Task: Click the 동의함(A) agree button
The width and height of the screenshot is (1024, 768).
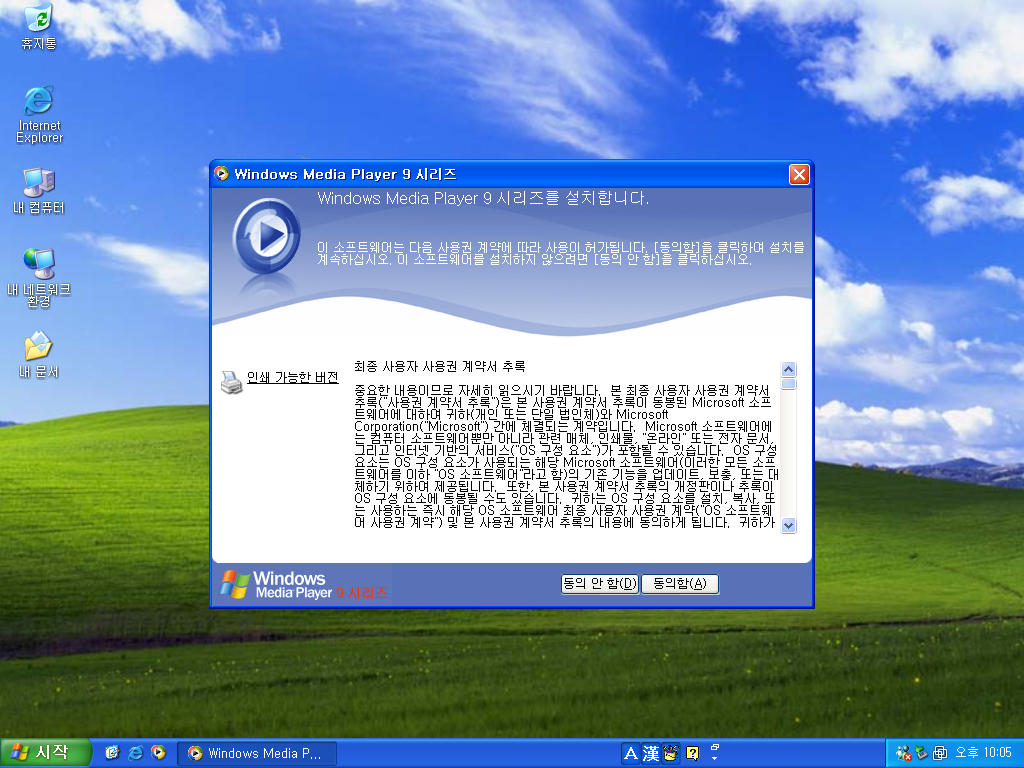Action: coord(680,584)
